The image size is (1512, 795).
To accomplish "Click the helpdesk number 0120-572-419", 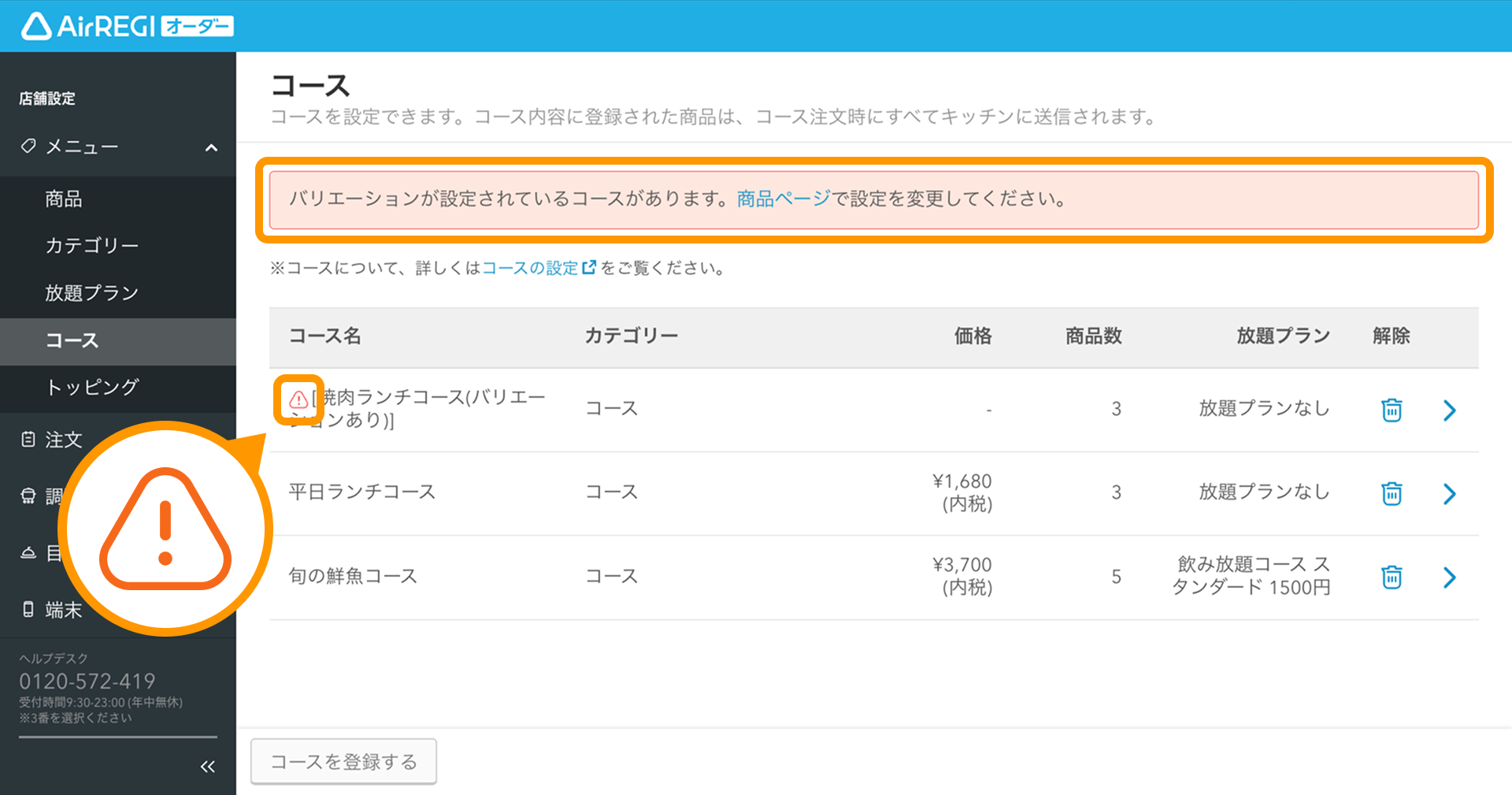I will (x=87, y=682).
